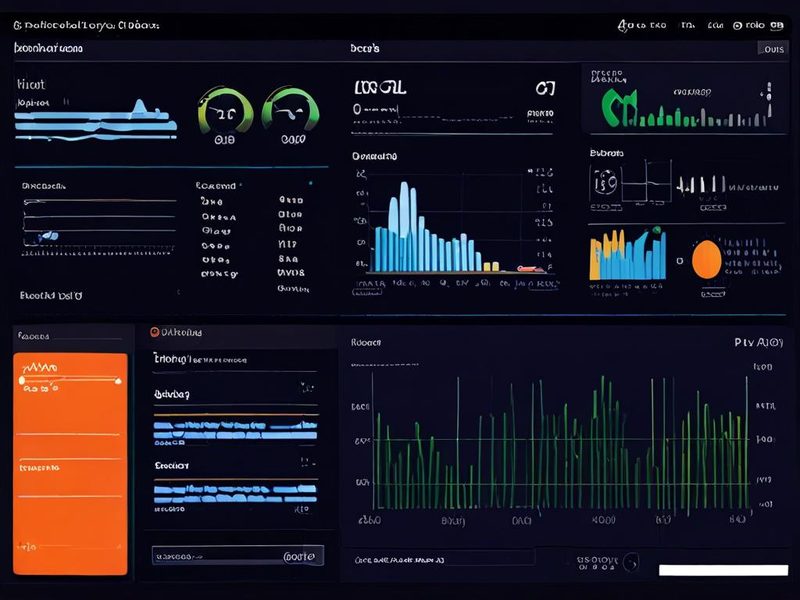The width and height of the screenshot is (800, 600).
Task: Click the right green gauge dial
Action: 290,109
